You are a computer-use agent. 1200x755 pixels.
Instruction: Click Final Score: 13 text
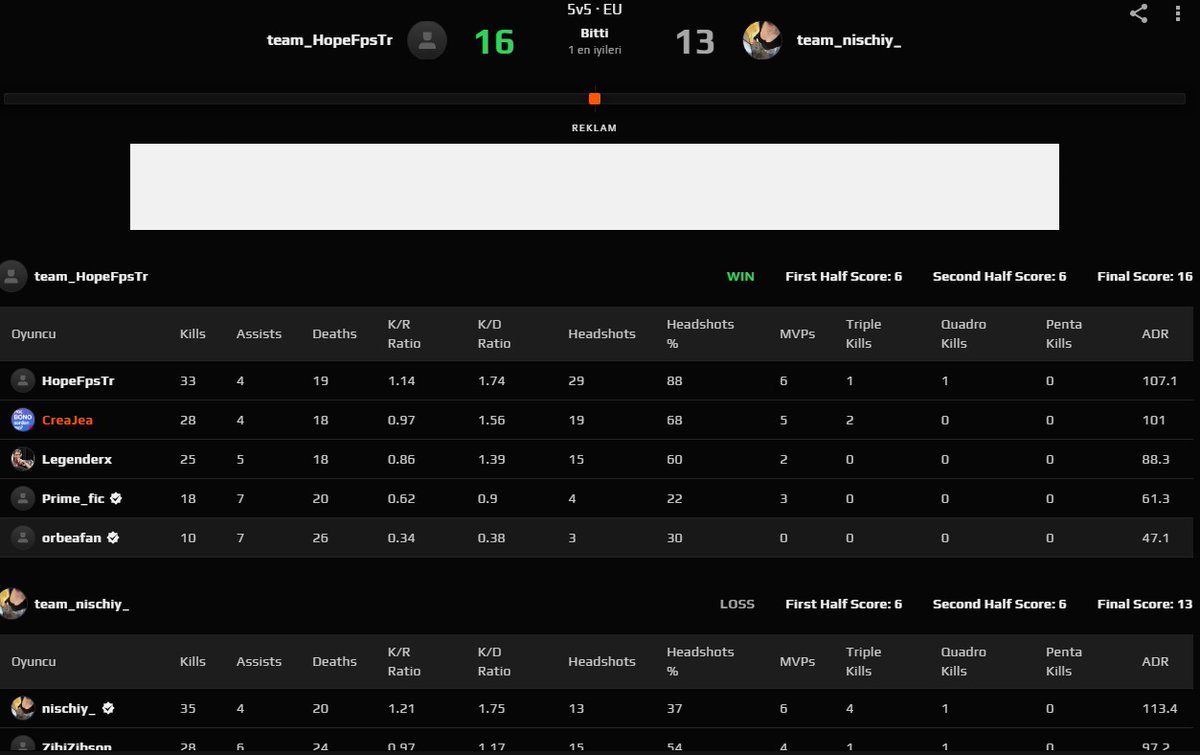[x=1145, y=604]
